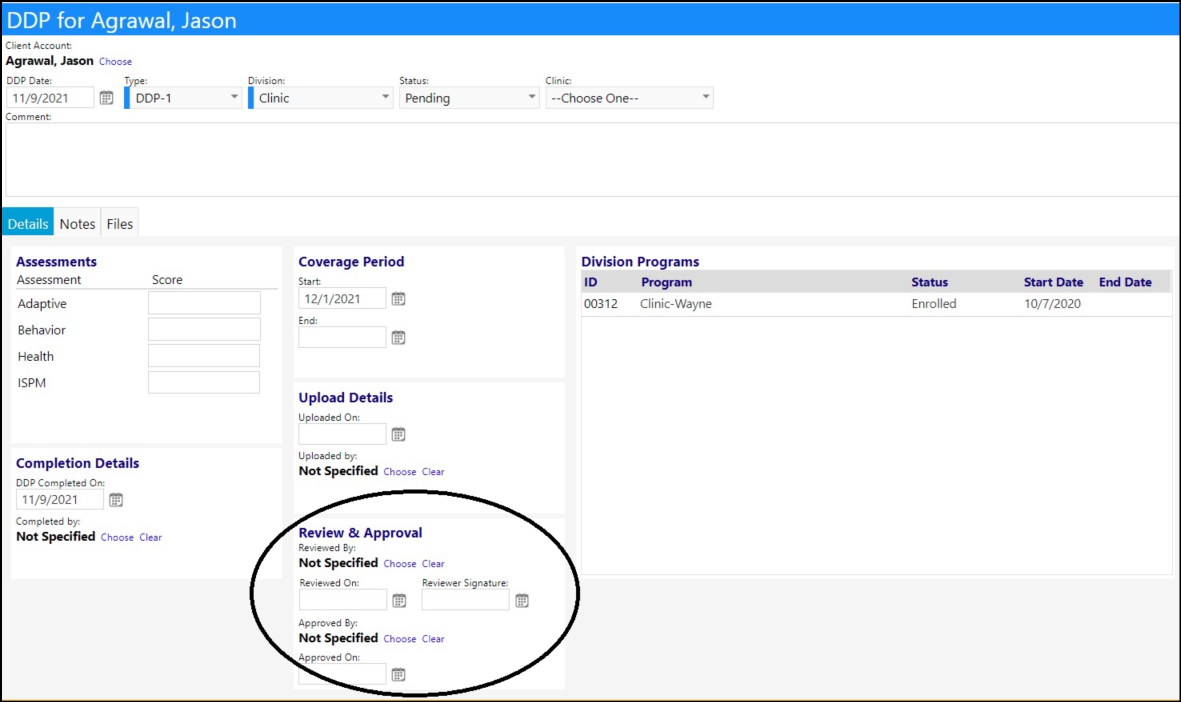Open the Status dropdown showing Pending

pyautogui.click(x=469, y=98)
